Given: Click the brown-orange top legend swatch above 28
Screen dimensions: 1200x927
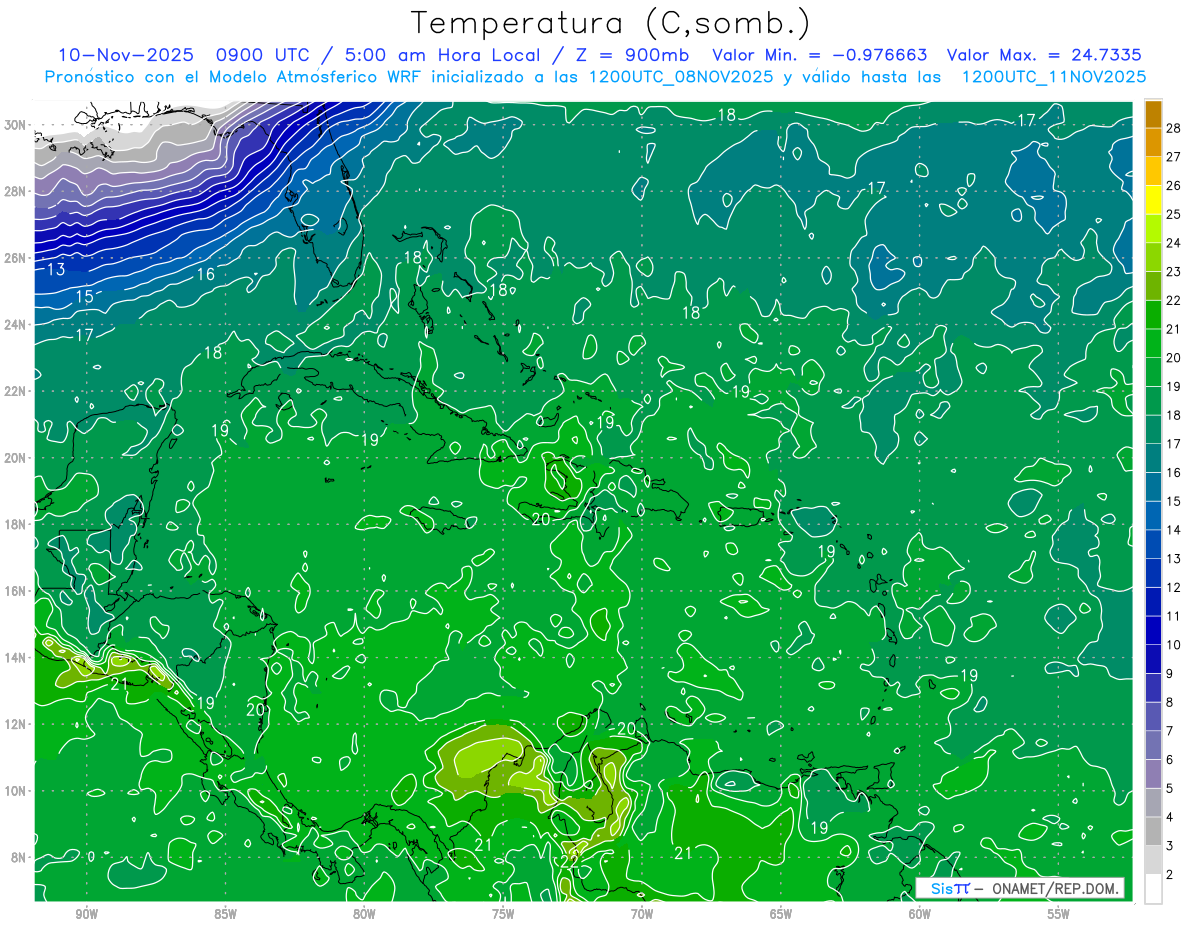Looking at the screenshot, I should 1153,114.
